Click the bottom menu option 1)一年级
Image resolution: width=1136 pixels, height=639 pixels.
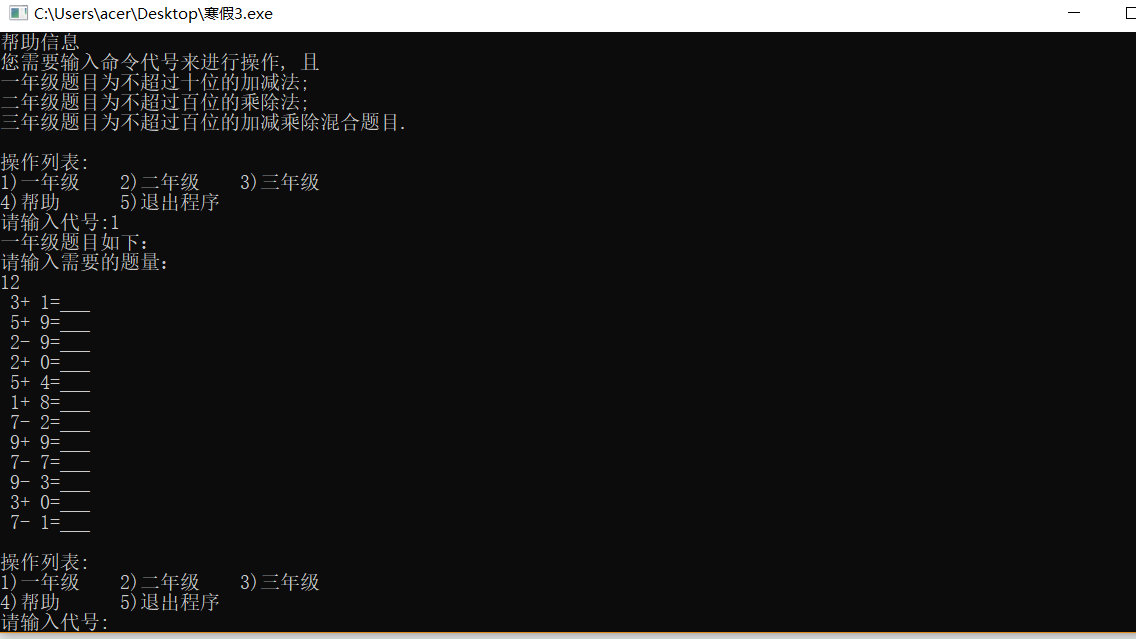click(x=40, y=582)
